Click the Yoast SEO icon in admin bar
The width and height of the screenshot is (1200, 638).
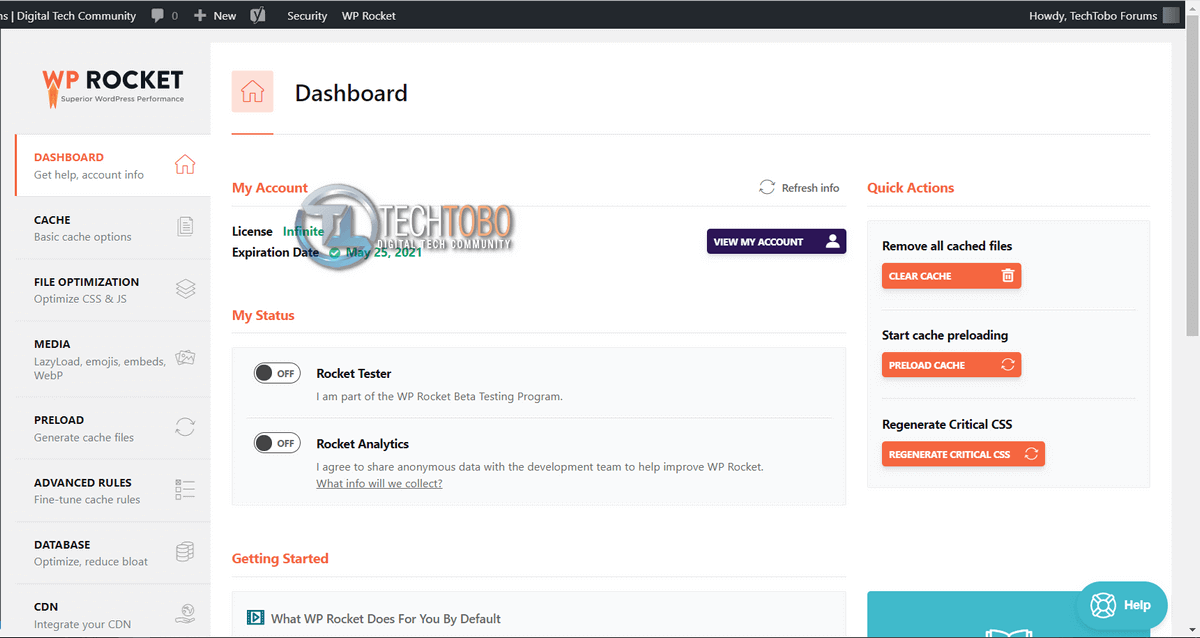tap(258, 15)
